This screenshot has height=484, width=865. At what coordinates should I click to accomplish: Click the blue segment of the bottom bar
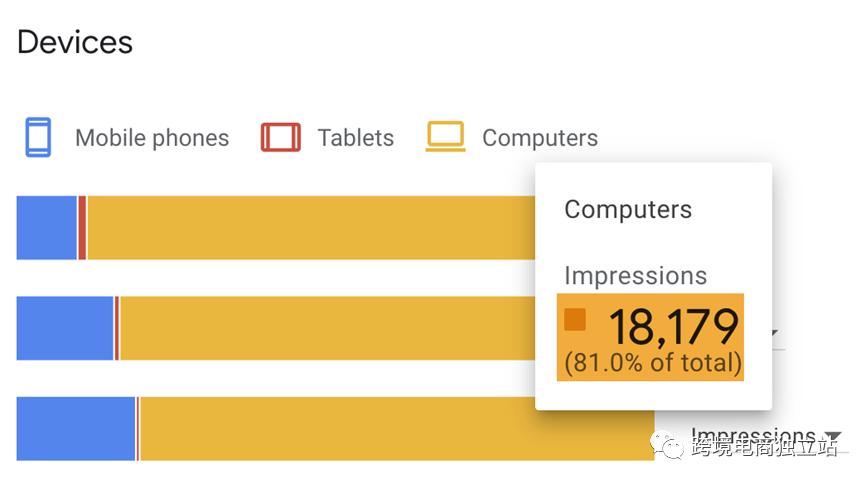coord(76,429)
